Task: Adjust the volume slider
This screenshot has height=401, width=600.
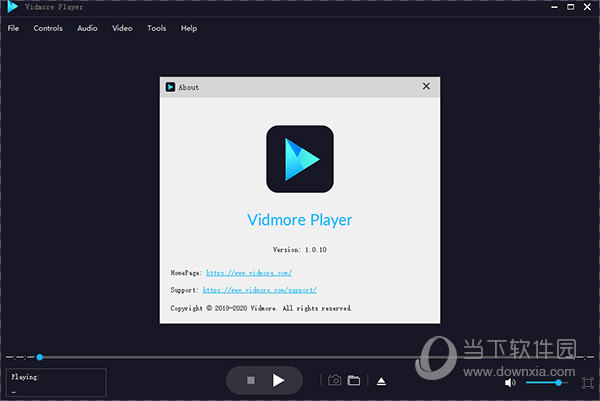Action: coord(546,382)
